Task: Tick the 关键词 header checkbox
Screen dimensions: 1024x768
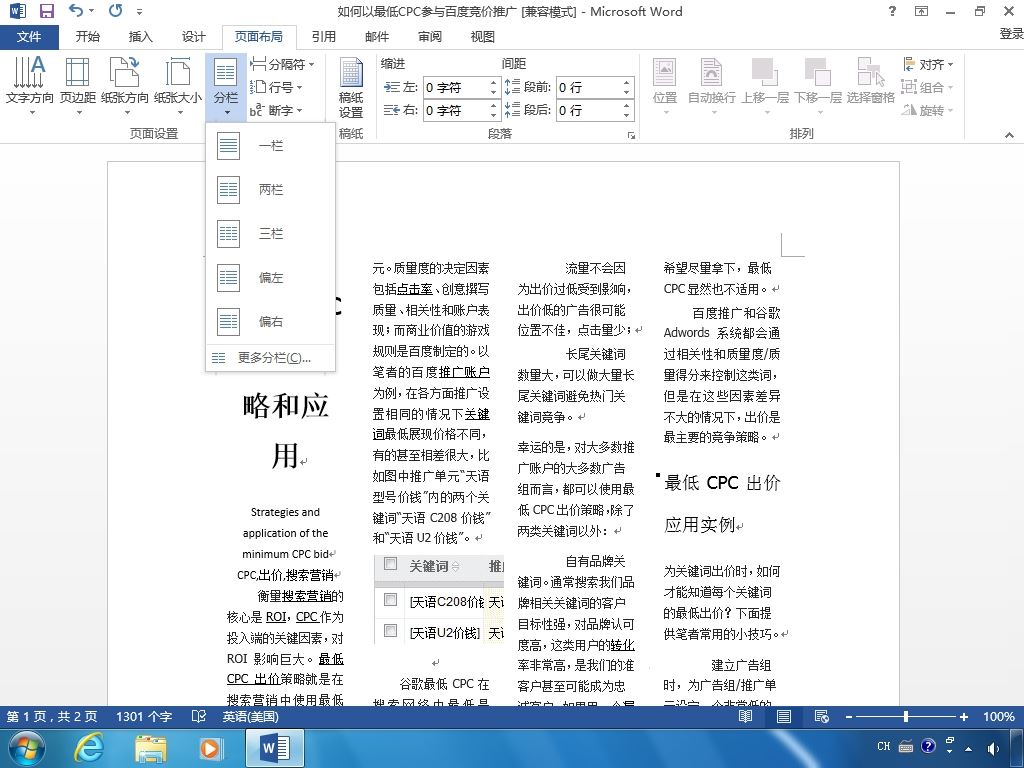Action: point(391,564)
